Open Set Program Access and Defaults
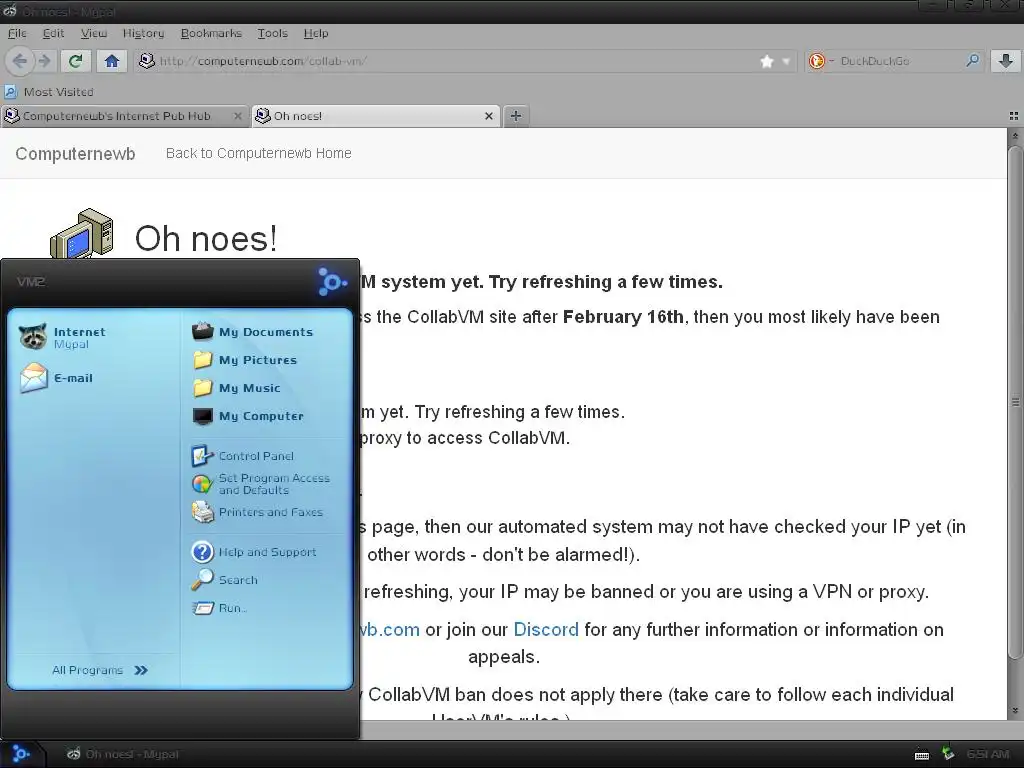Image resolution: width=1024 pixels, height=768 pixels. (261, 484)
